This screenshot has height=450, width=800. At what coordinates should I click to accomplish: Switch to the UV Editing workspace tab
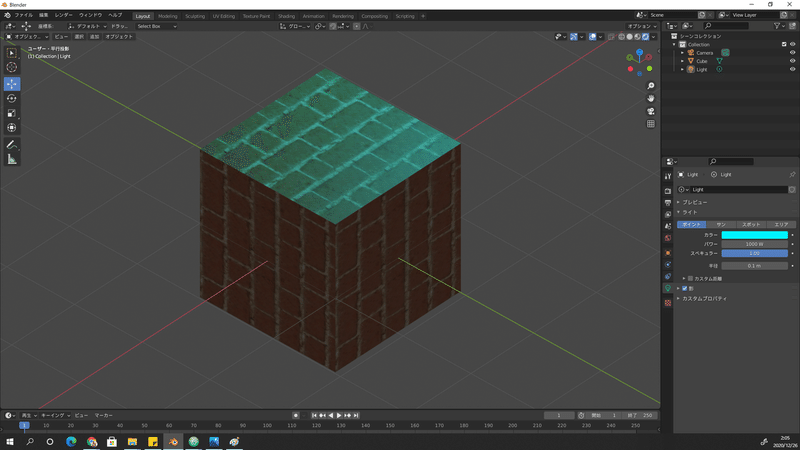[x=223, y=16]
